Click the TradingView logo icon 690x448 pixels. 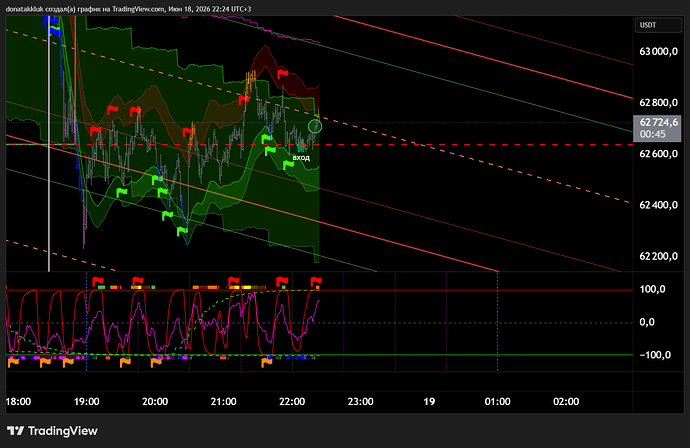pyautogui.click(x=15, y=431)
